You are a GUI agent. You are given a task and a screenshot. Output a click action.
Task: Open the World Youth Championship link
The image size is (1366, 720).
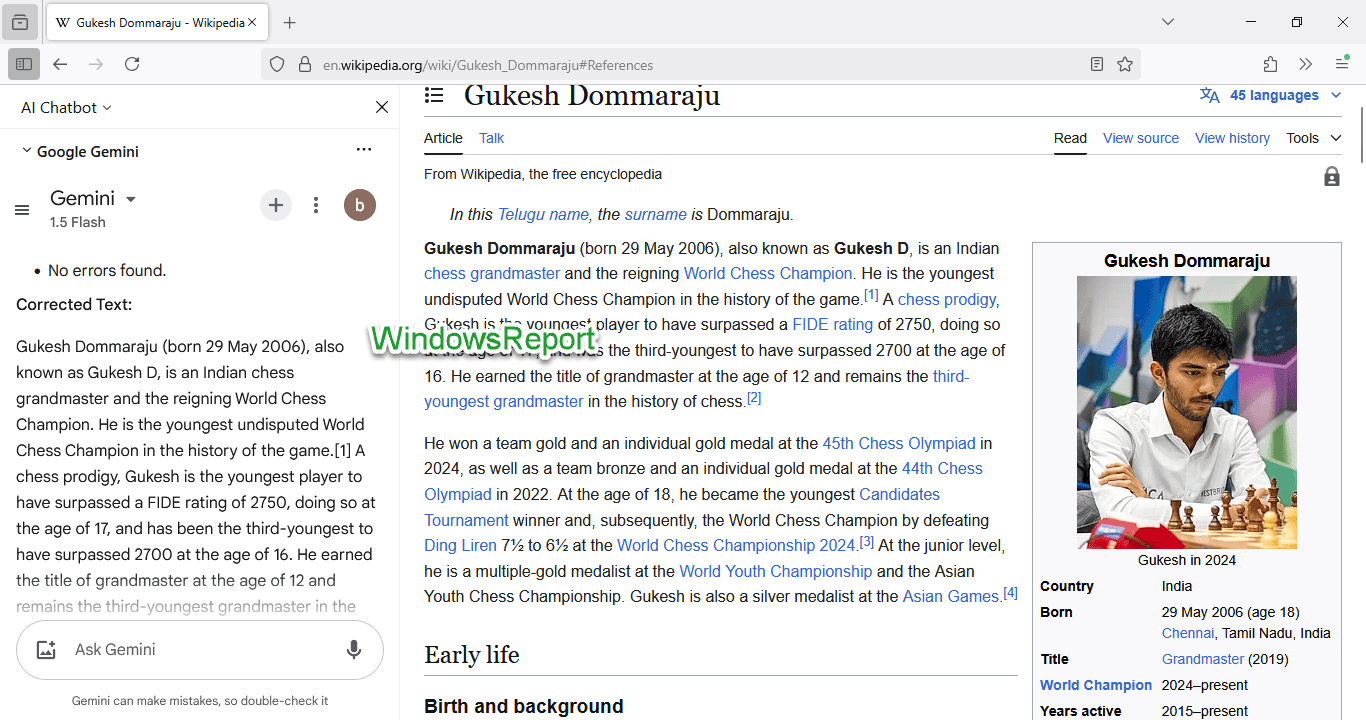(776, 571)
